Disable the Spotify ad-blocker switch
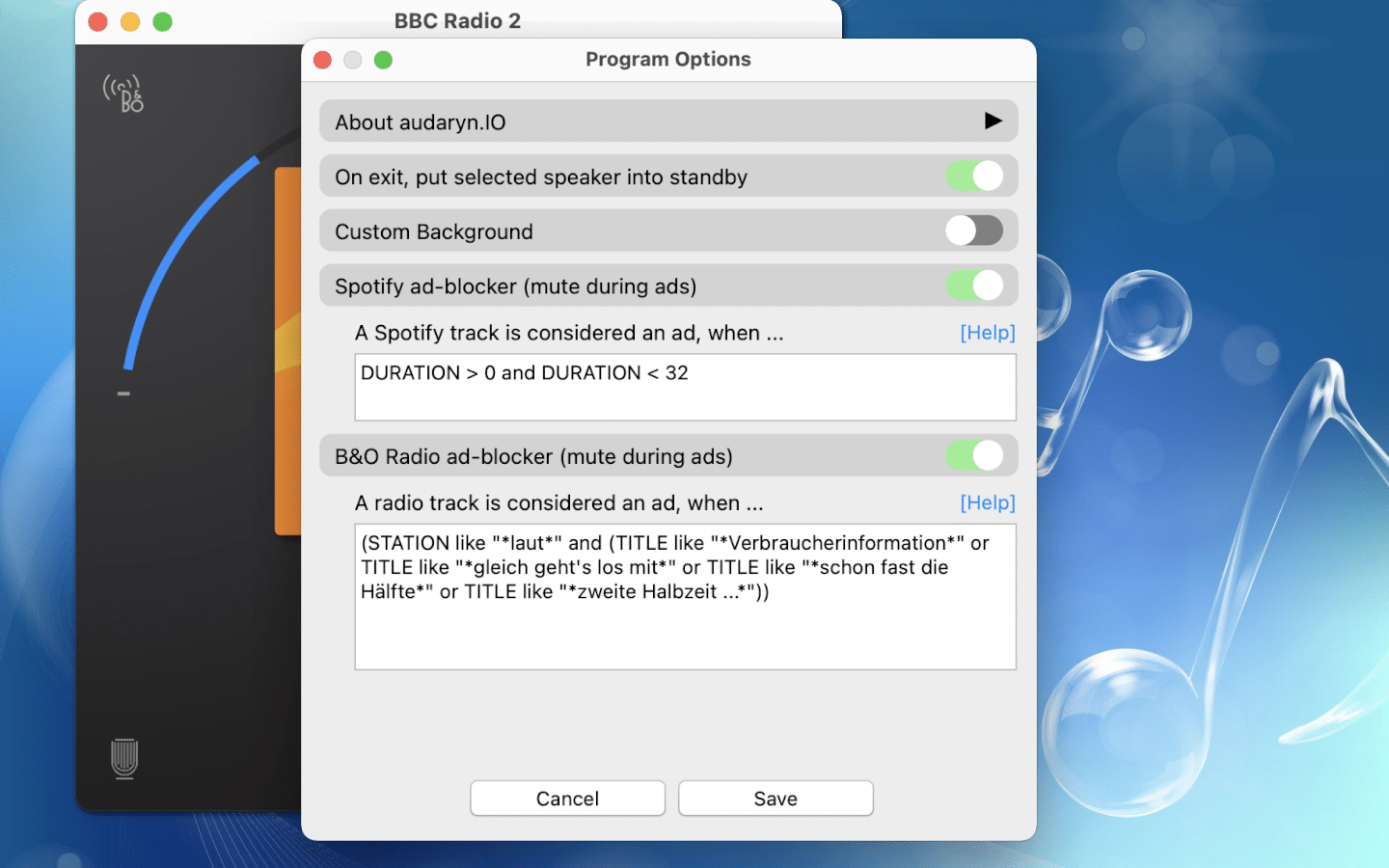 [974, 285]
